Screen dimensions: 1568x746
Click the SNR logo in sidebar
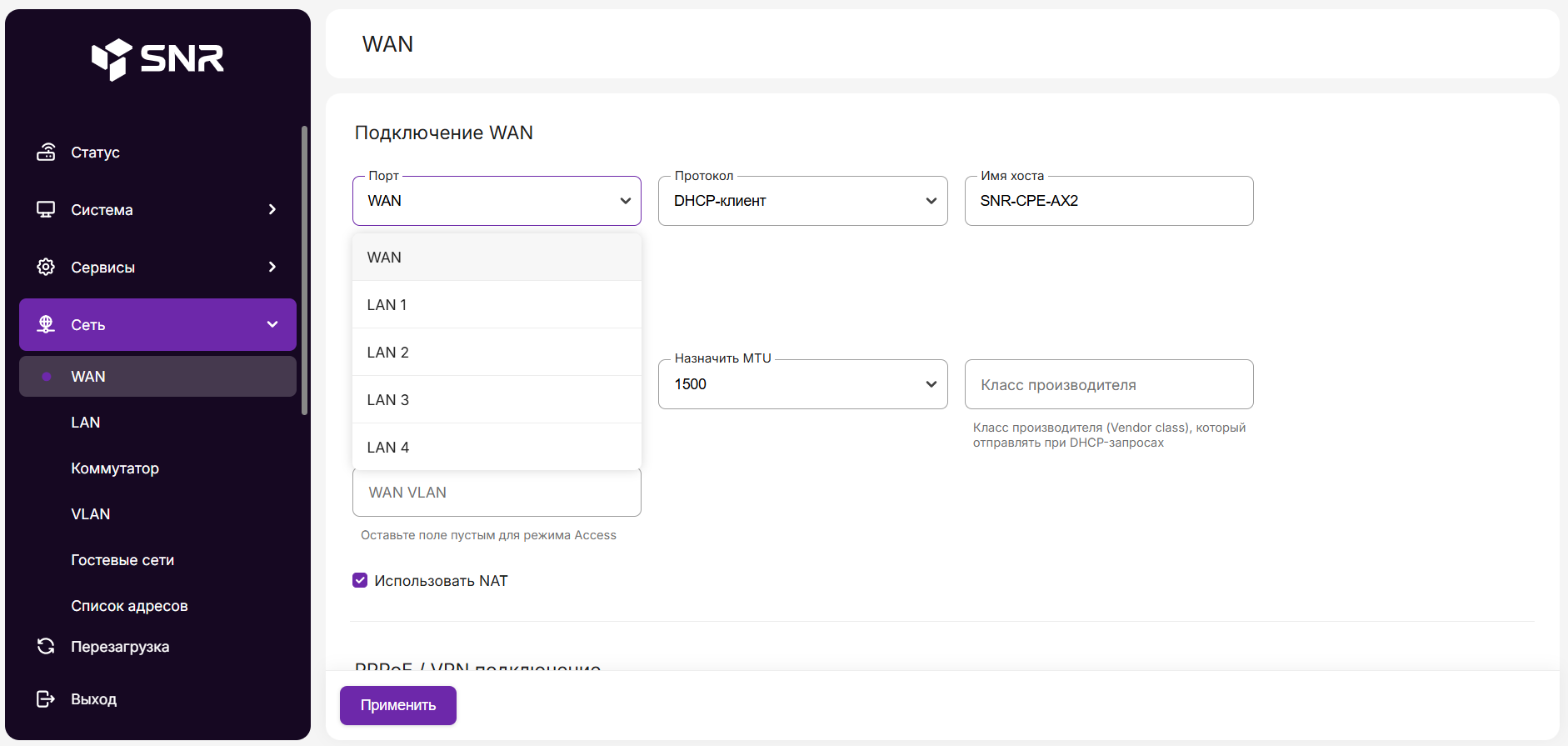[157, 59]
